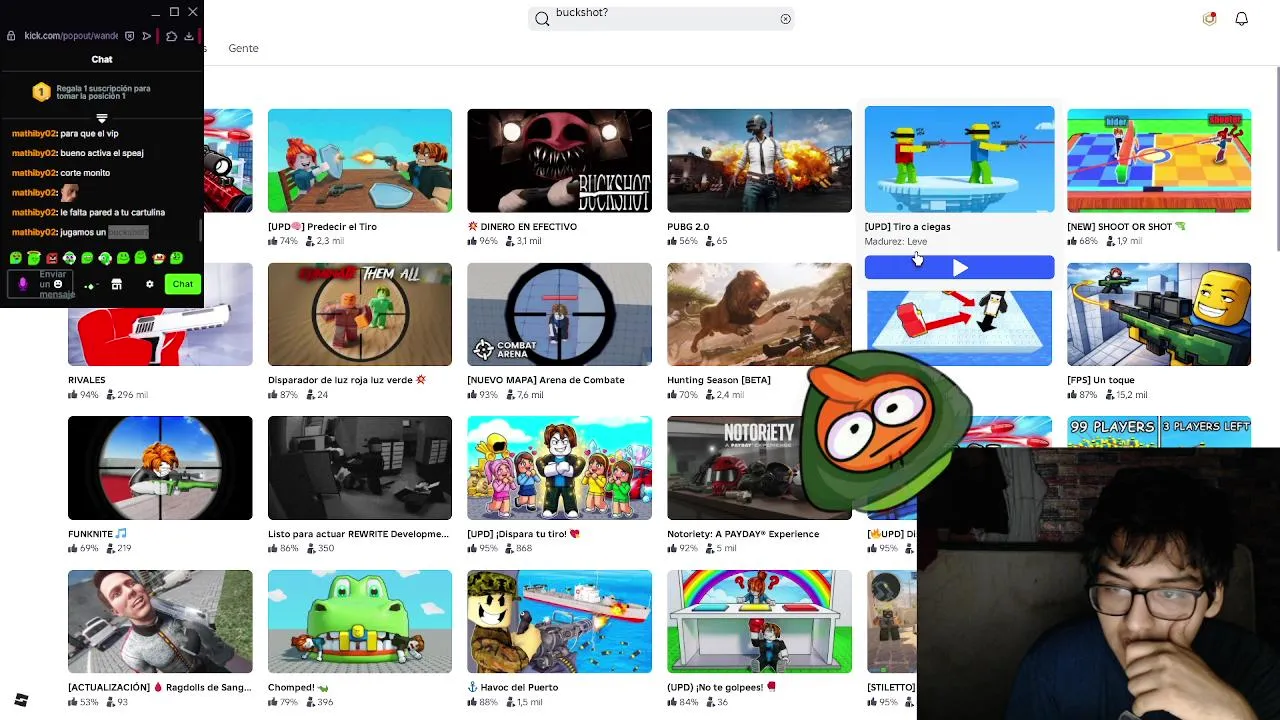1280x720 pixels.
Task: Open PUBG 2.0 game thumbnail
Action: [x=759, y=160]
